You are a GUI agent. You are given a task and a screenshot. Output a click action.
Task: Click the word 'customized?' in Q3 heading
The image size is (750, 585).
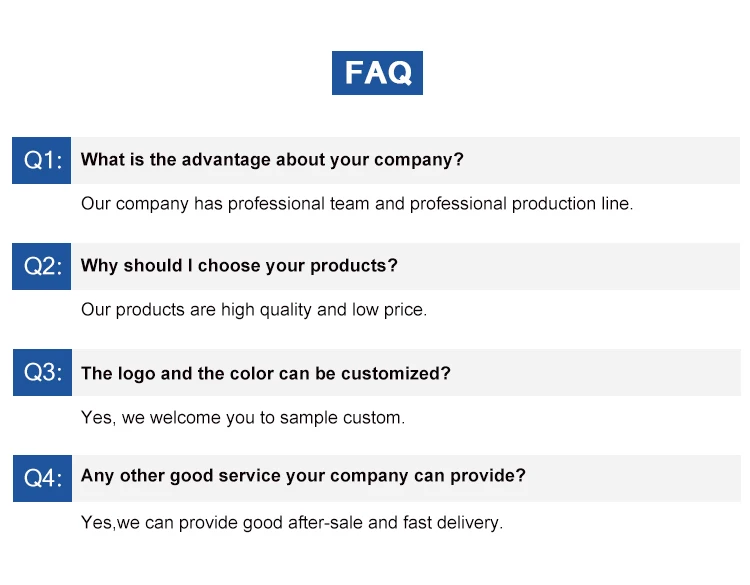[396, 373]
